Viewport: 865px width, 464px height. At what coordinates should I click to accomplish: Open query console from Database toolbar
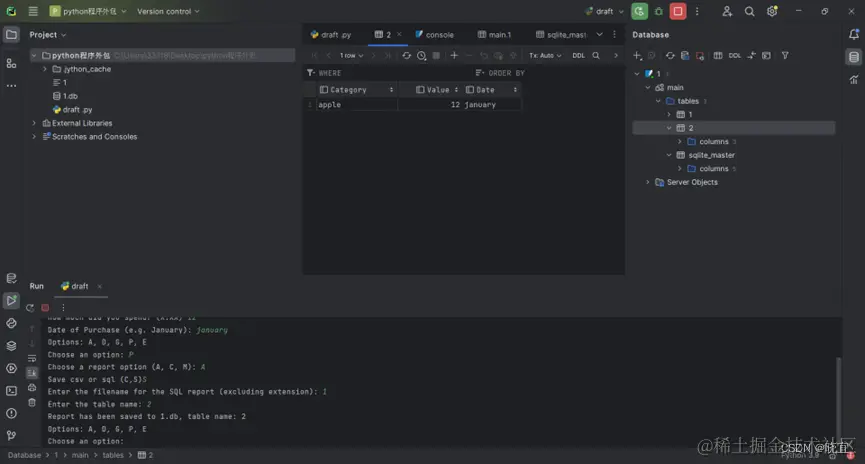[766, 55]
